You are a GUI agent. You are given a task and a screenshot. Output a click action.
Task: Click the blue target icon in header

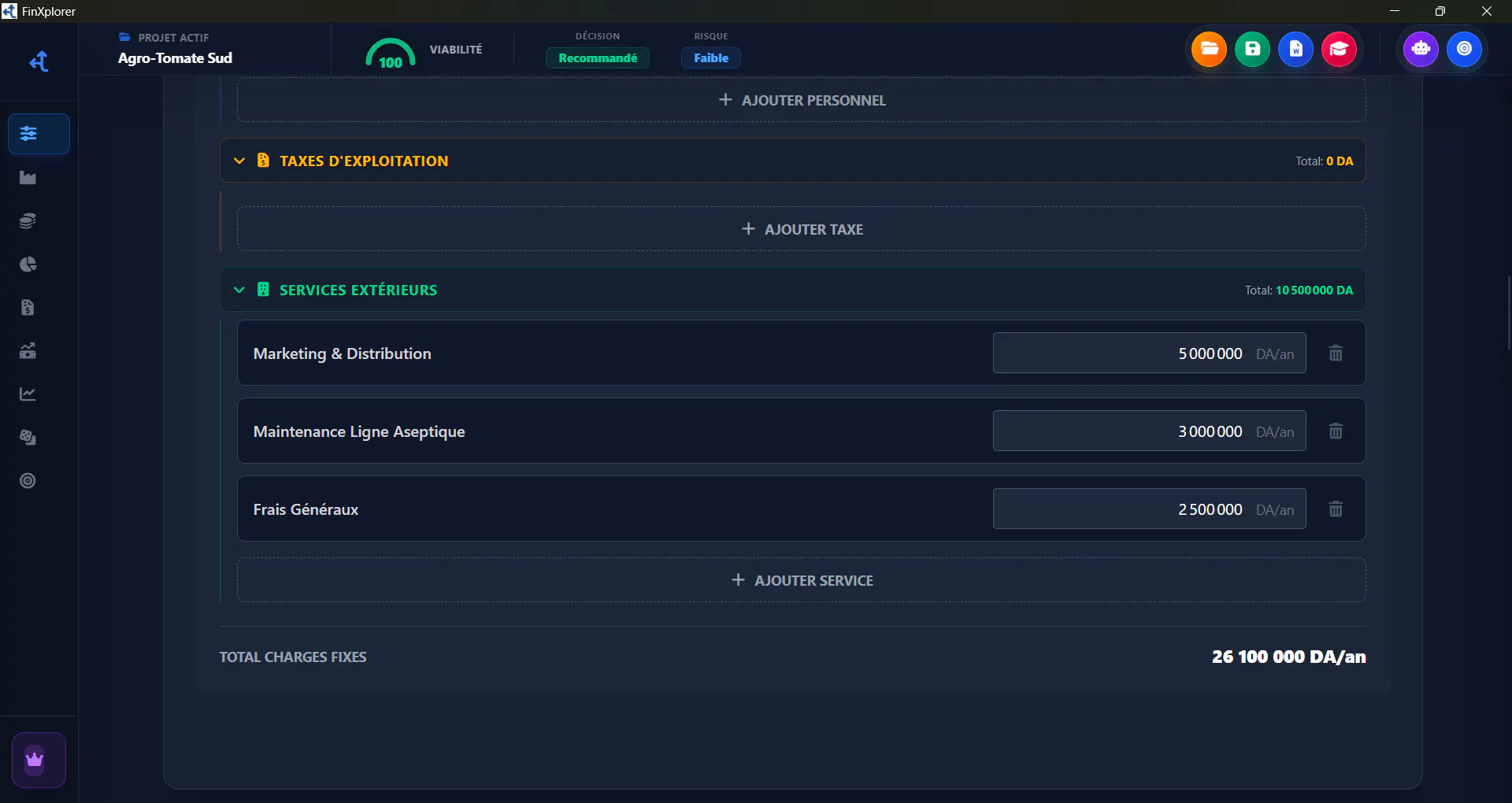pyautogui.click(x=1464, y=49)
